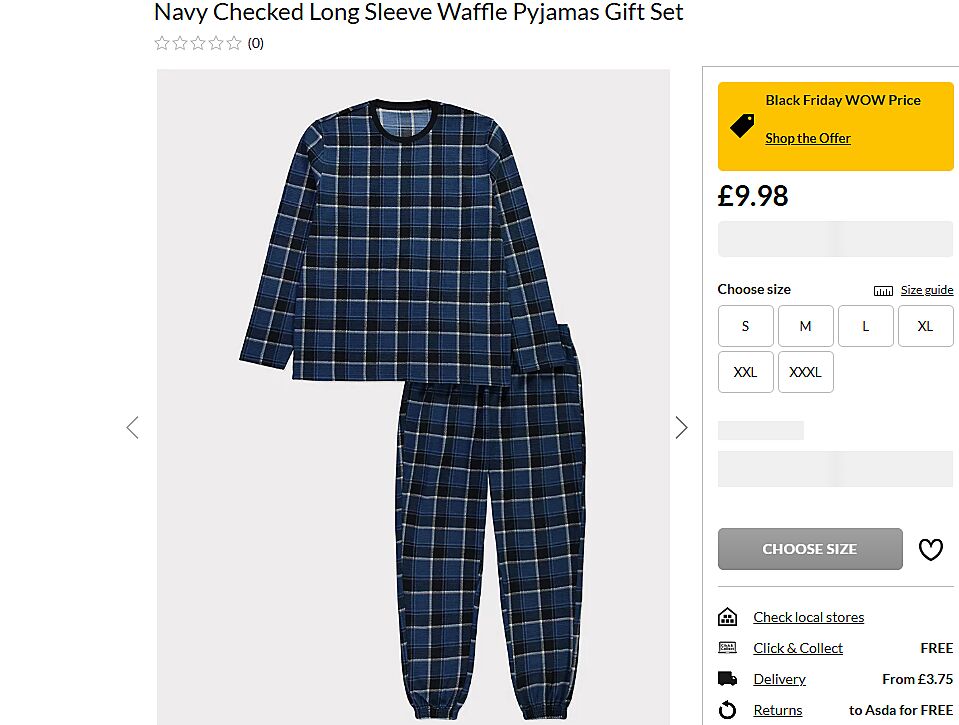Click the price tag icon in offer banner
The width and height of the screenshot is (959, 725).
pyautogui.click(x=742, y=125)
